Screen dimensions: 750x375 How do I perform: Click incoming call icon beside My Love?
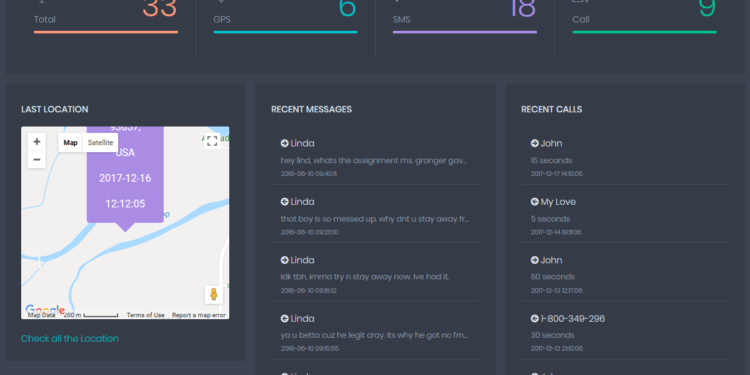[x=535, y=202]
